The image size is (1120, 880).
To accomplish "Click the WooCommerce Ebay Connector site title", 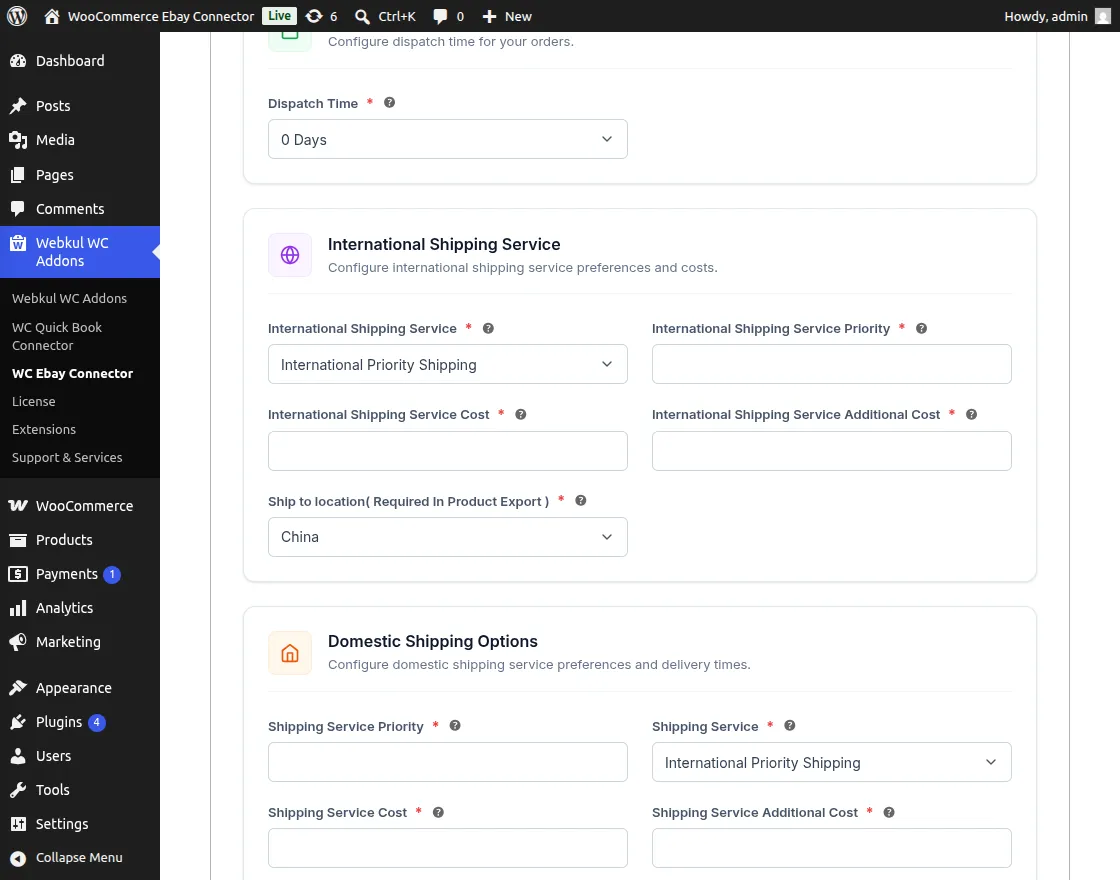I will [161, 16].
